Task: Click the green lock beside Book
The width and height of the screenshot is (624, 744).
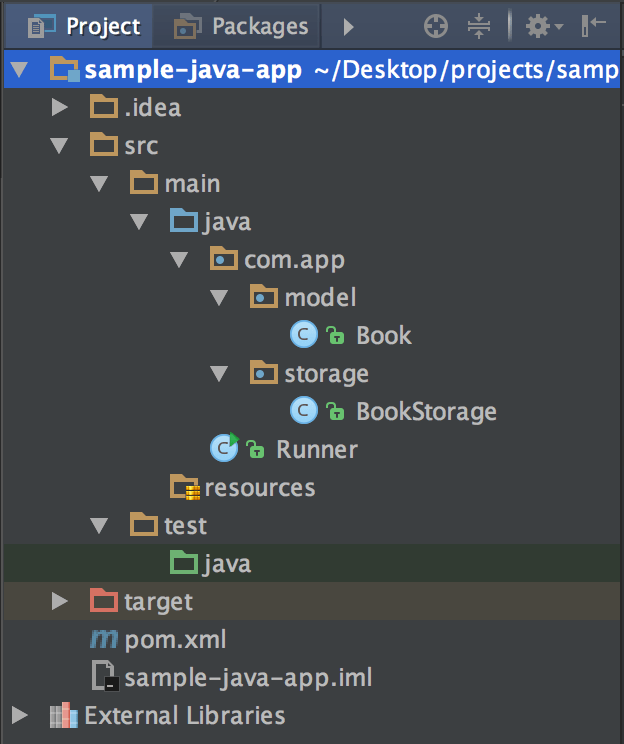Action: 335,335
